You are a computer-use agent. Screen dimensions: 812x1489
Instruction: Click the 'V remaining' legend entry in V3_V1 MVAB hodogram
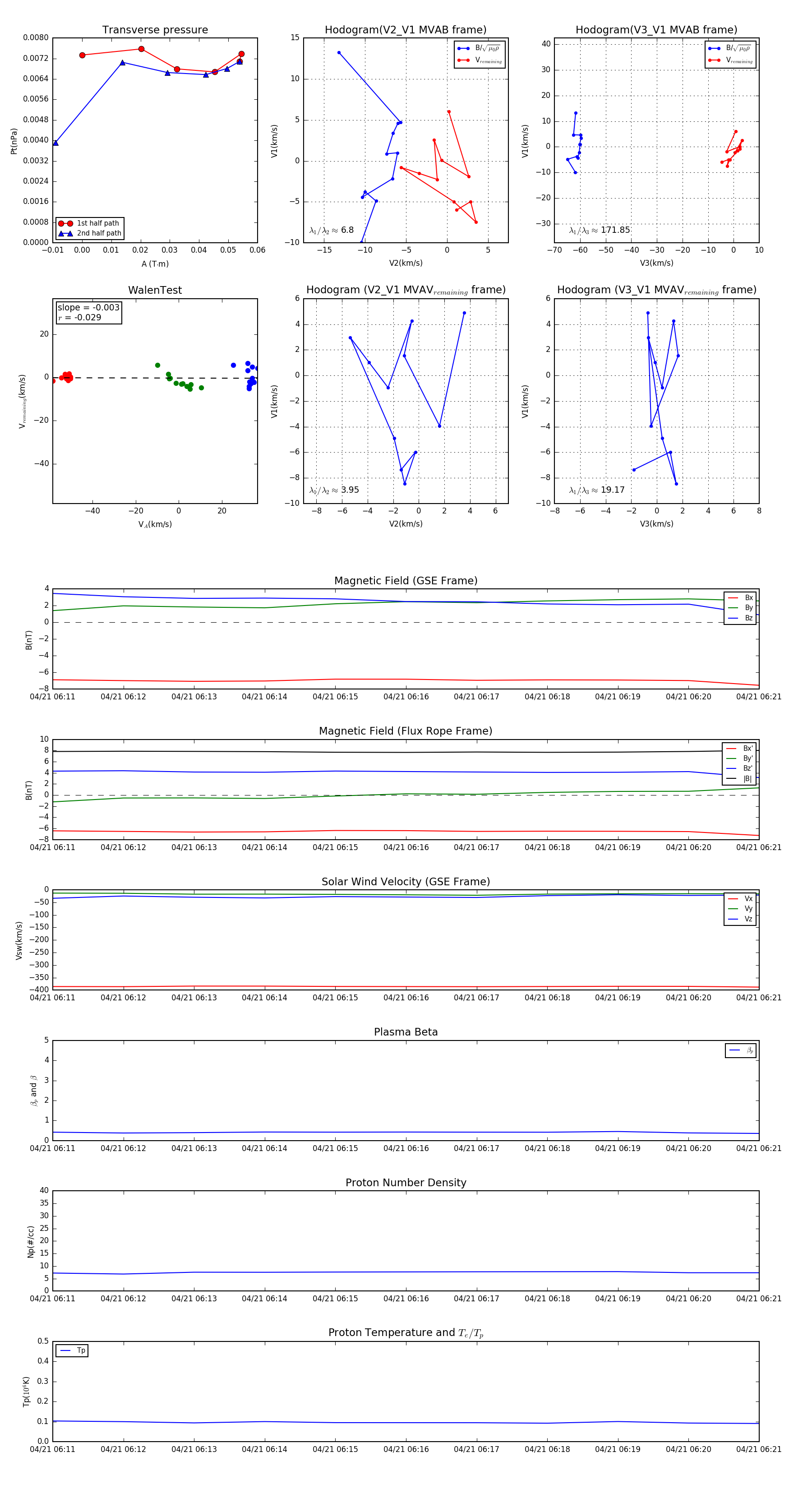730,60
